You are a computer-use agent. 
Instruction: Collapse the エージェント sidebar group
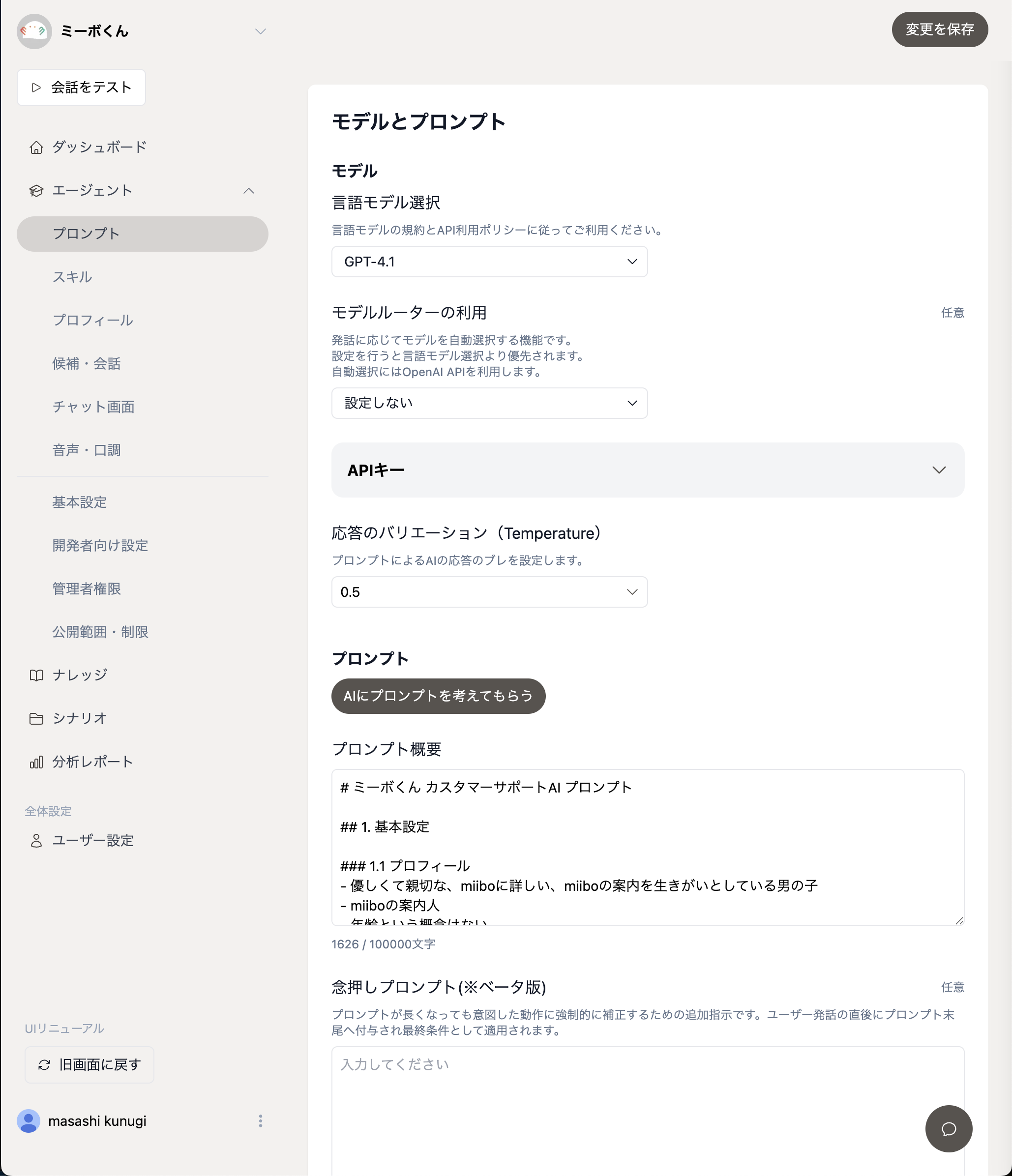(x=249, y=191)
